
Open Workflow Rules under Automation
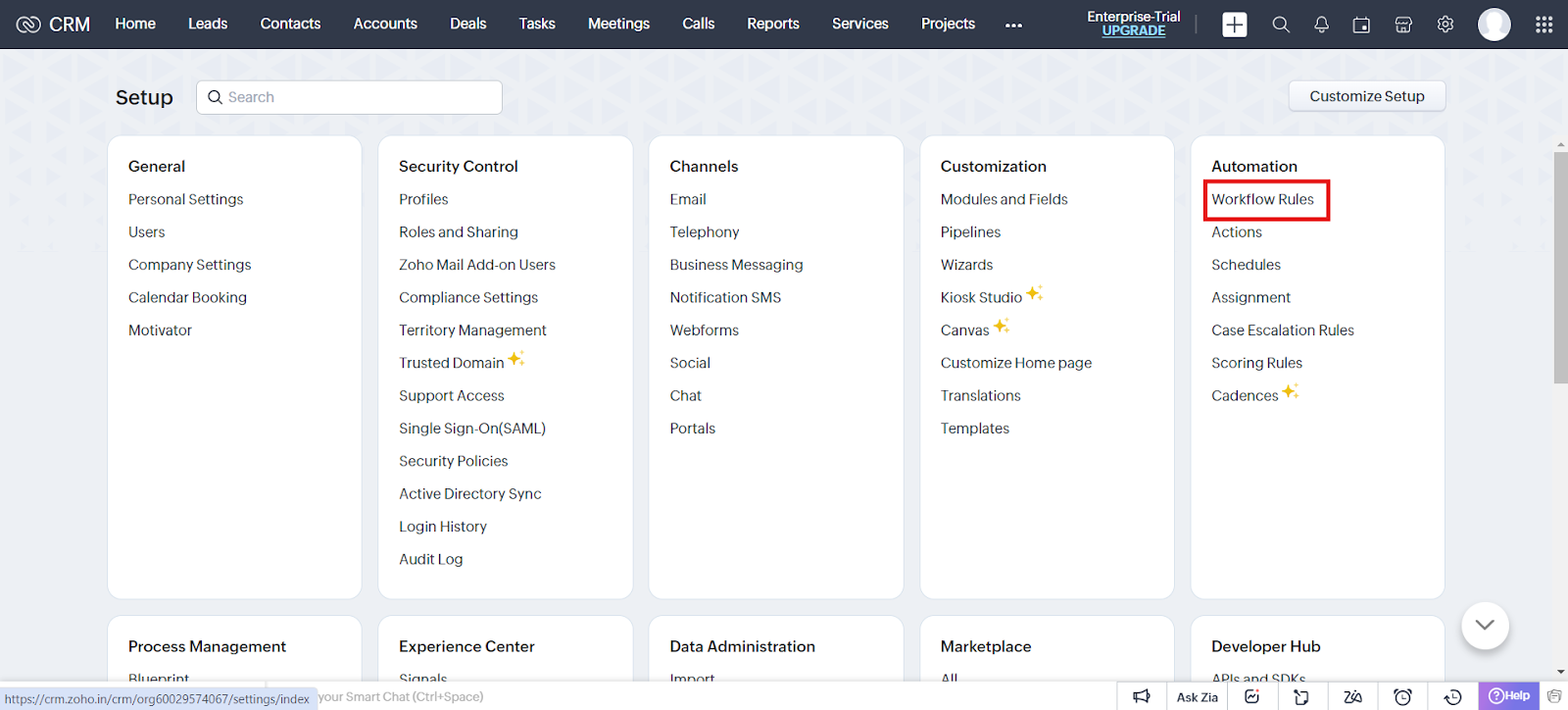[1262, 199]
